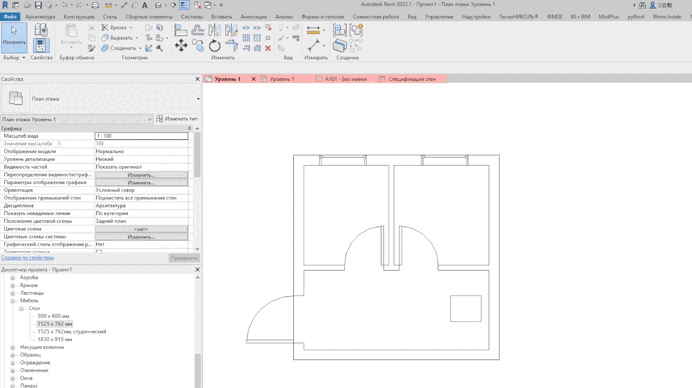The height and width of the screenshot is (388, 692).
Task: Open the Type Properties icon in the ribbon
Action: [x=41, y=30]
